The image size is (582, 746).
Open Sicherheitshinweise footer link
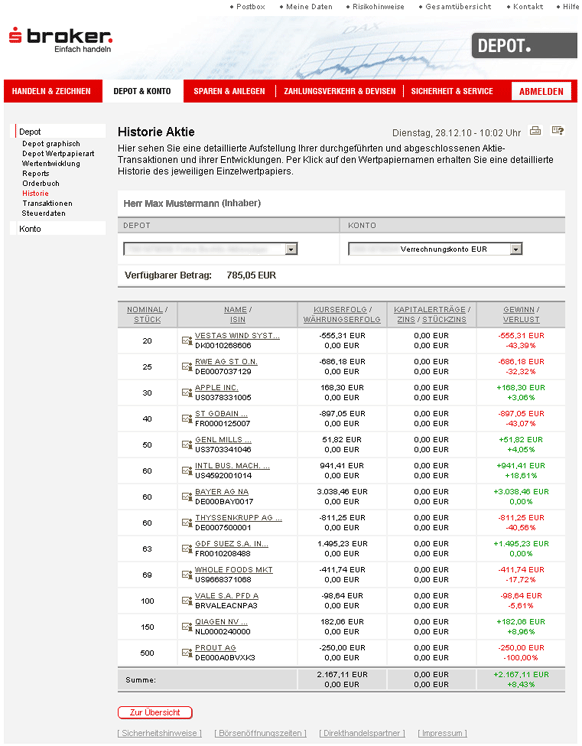(x=160, y=733)
